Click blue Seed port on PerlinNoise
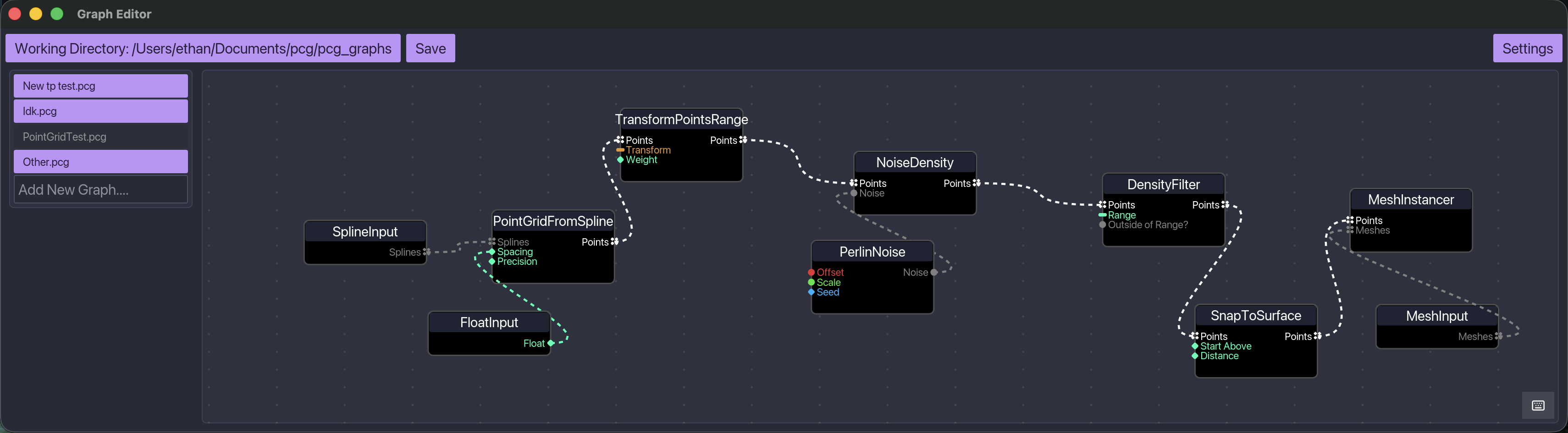Image resolution: width=1568 pixels, height=433 pixels. click(x=812, y=292)
